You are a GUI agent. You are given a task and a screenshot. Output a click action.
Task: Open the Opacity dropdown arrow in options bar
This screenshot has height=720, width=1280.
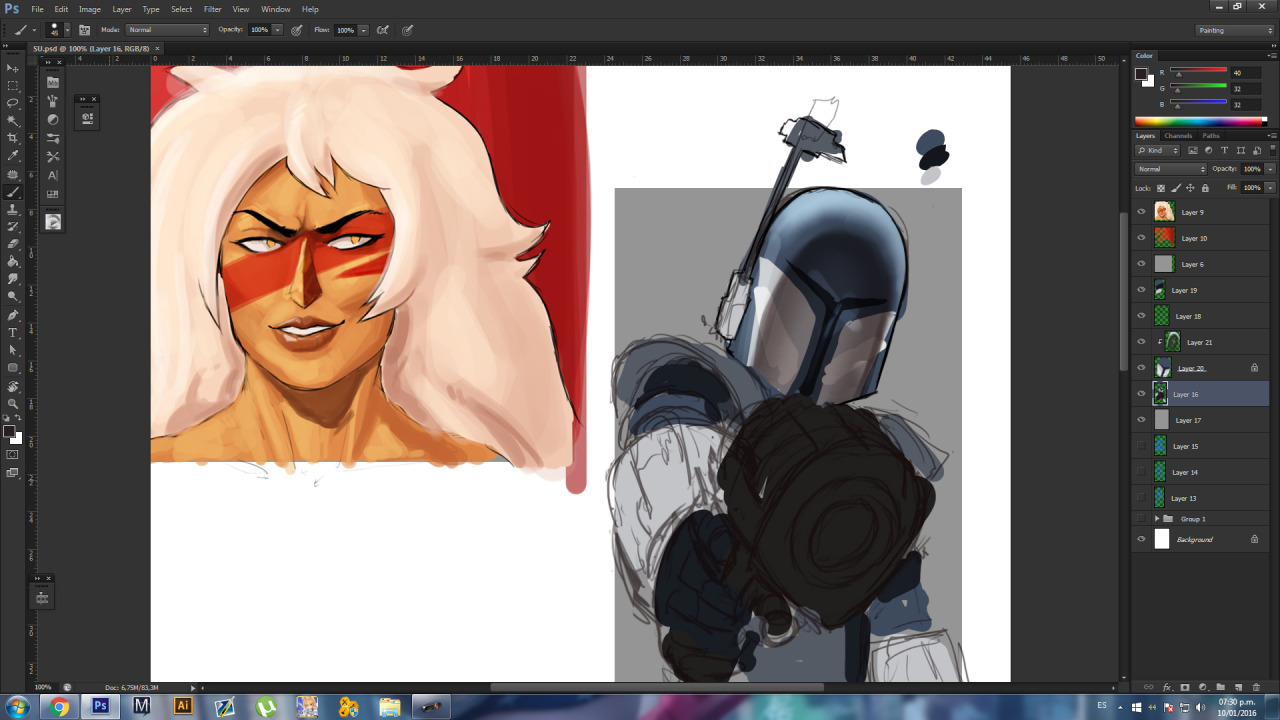[278, 30]
